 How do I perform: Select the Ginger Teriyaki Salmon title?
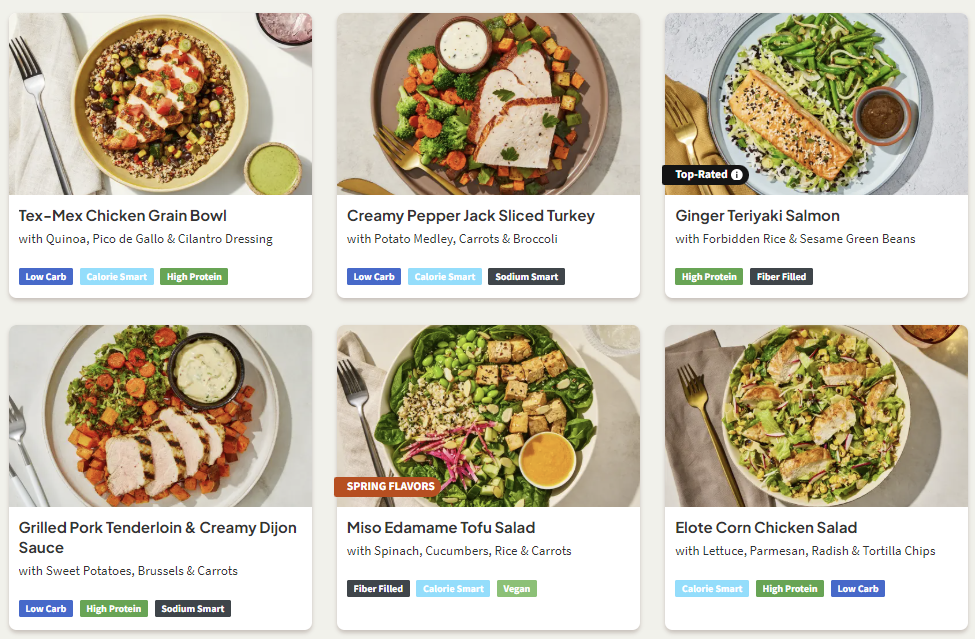(757, 216)
